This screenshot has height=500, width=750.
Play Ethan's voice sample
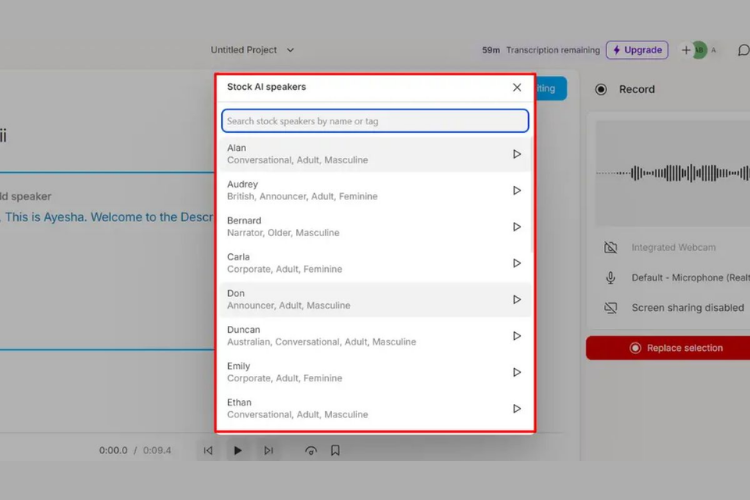pos(517,409)
